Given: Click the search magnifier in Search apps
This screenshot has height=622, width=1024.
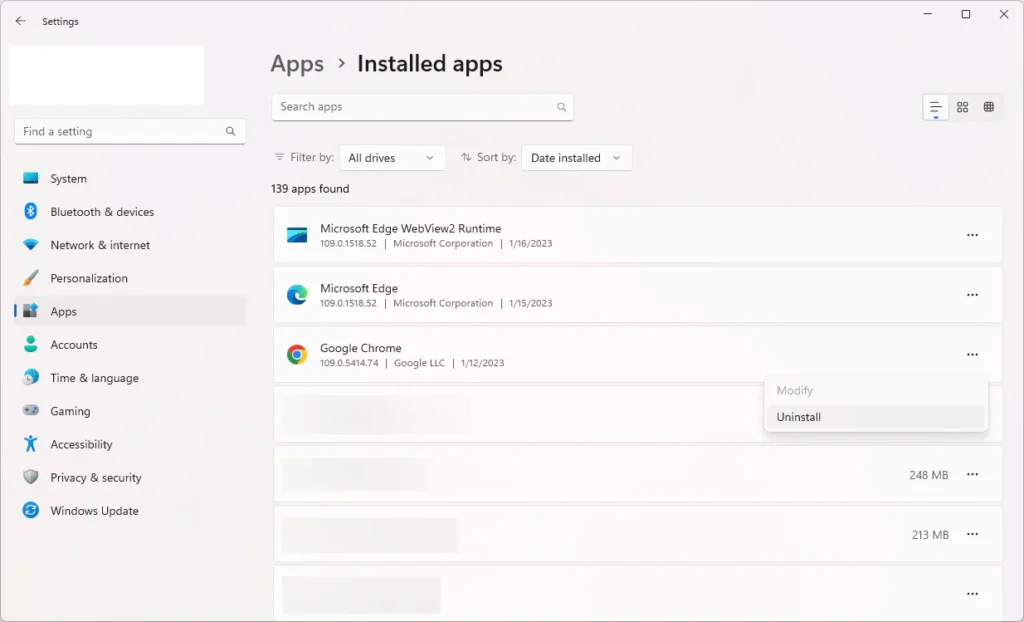Looking at the screenshot, I should pyautogui.click(x=562, y=107).
